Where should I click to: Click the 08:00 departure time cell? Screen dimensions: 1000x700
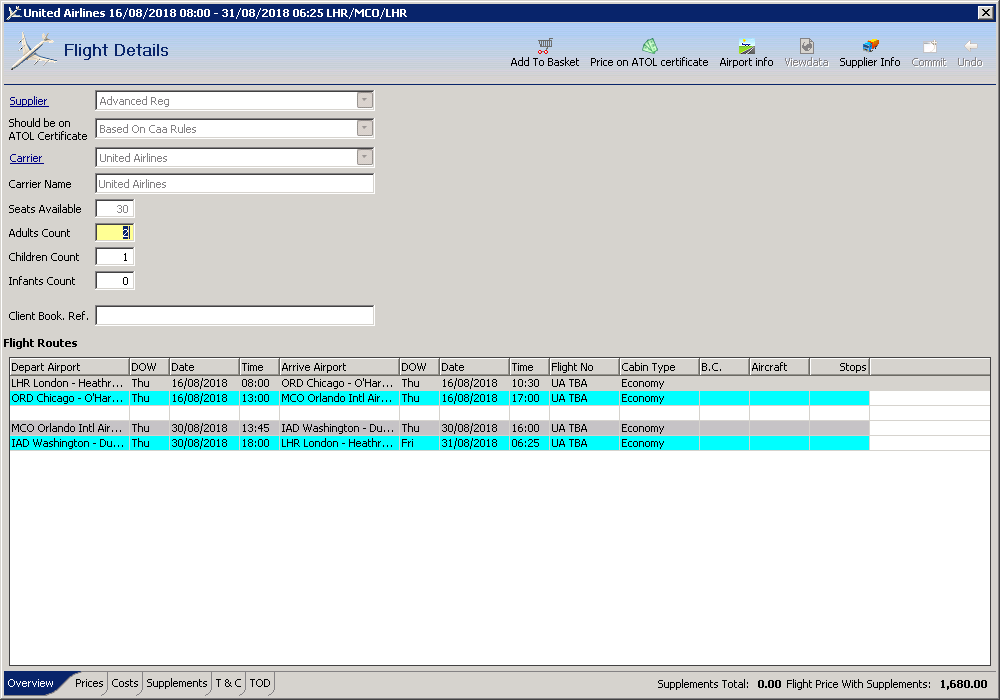coord(259,383)
